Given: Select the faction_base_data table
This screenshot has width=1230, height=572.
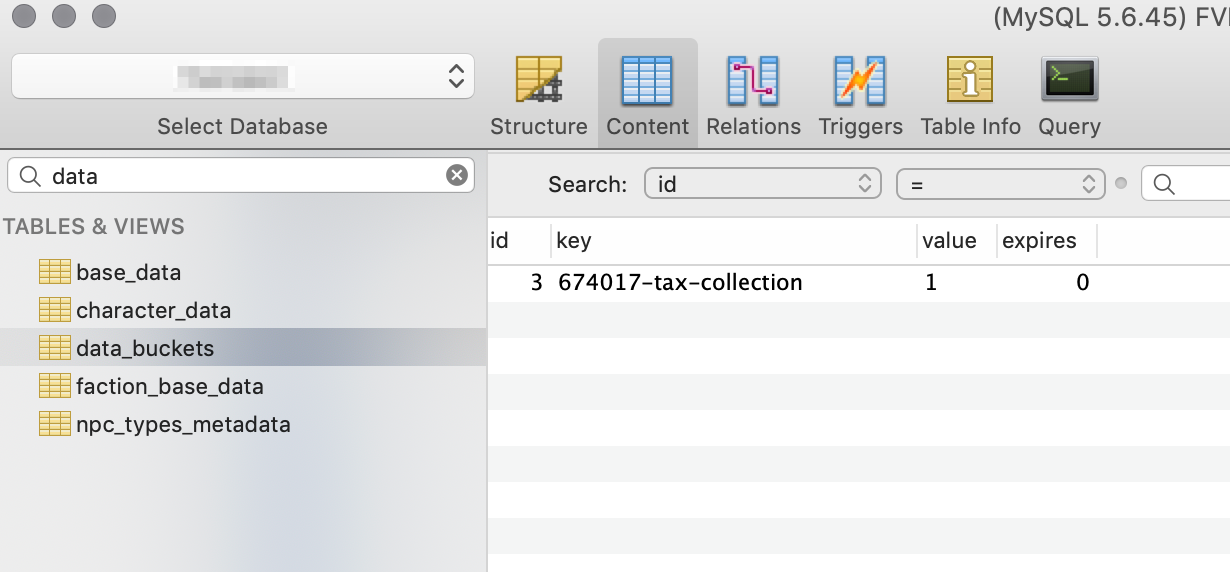Looking at the screenshot, I should point(169,386).
